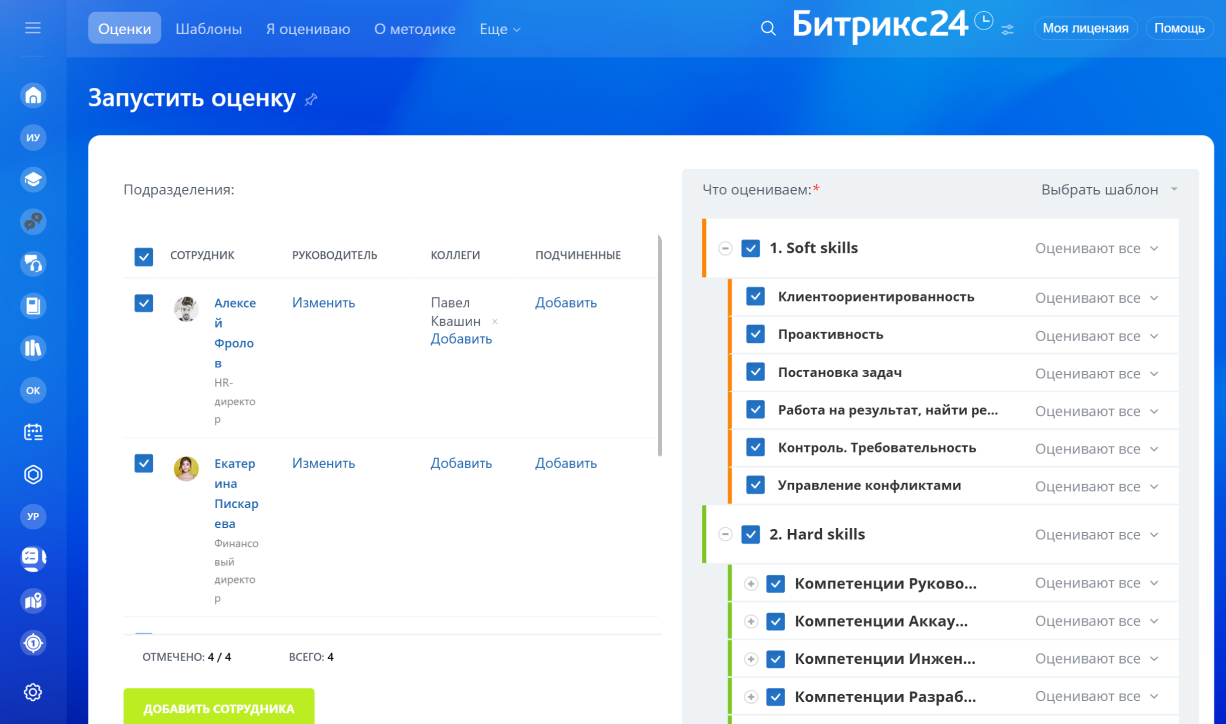Open the Я оцениваю tab
Image resolution: width=1226 pixels, height=724 pixels.
[x=308, y=29]
